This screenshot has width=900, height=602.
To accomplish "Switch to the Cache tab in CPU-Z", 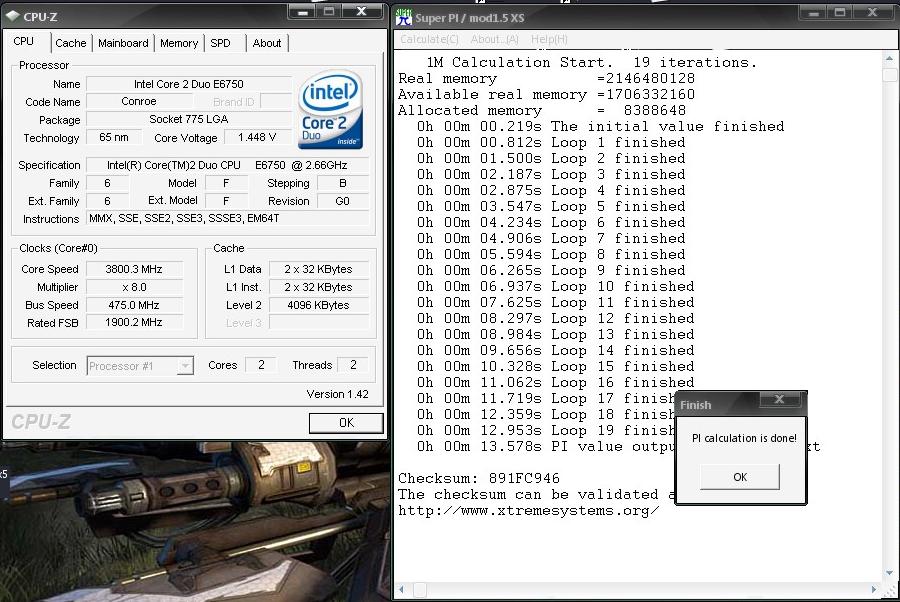I will pos(70,43).
